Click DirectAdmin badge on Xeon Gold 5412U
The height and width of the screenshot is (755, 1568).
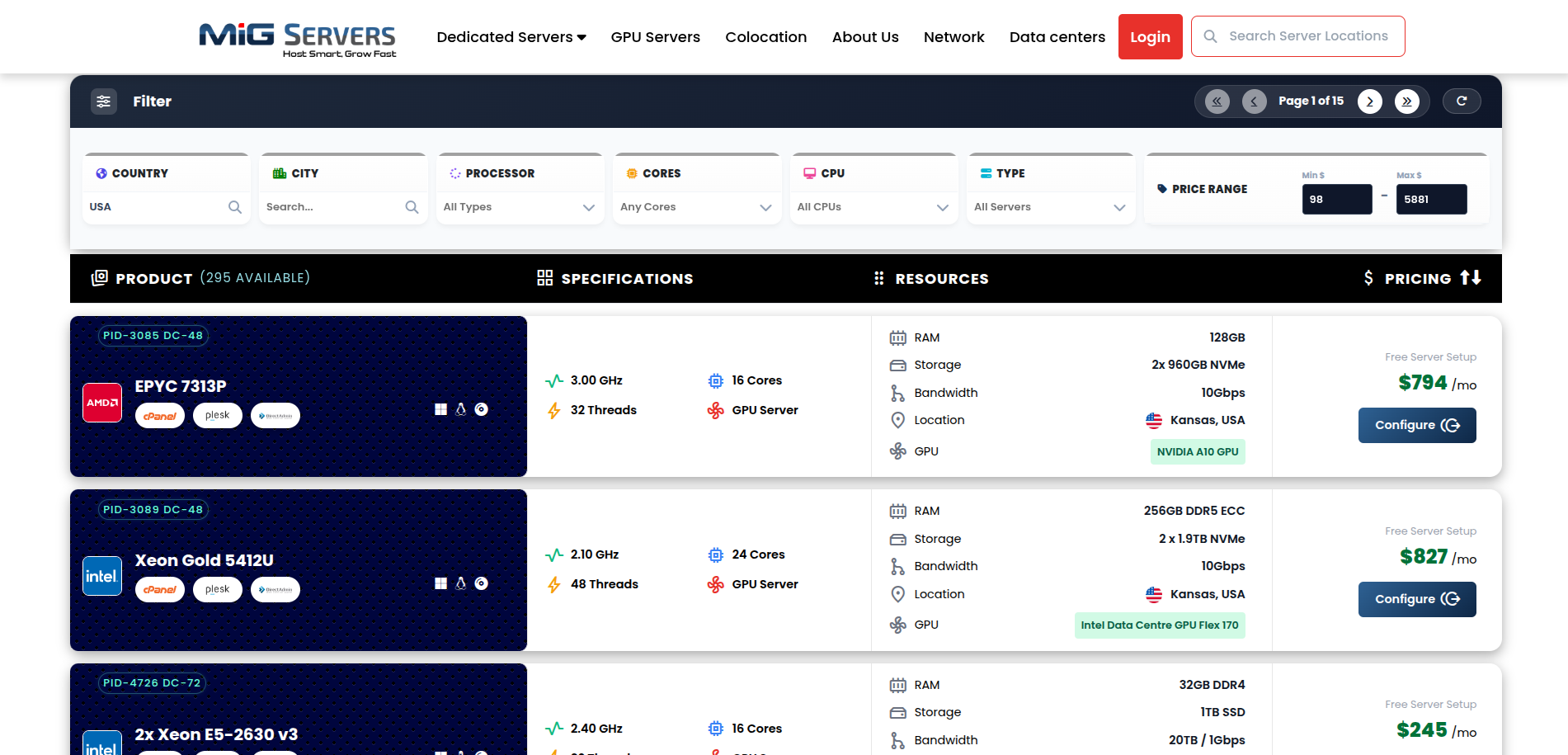coord(275,590)
